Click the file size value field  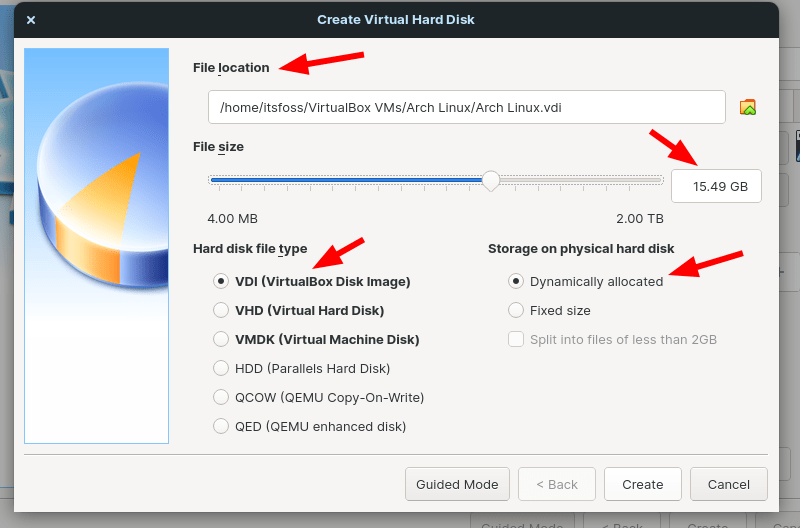click(x=716, y=187)
